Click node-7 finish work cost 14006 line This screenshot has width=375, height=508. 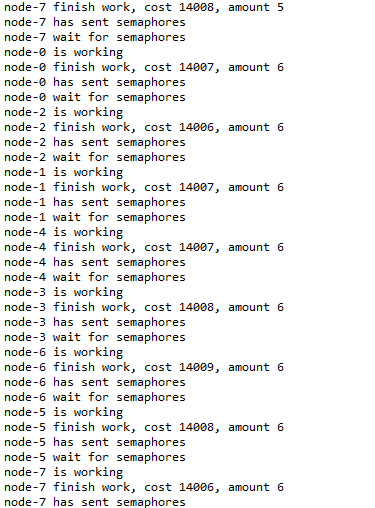144,487
